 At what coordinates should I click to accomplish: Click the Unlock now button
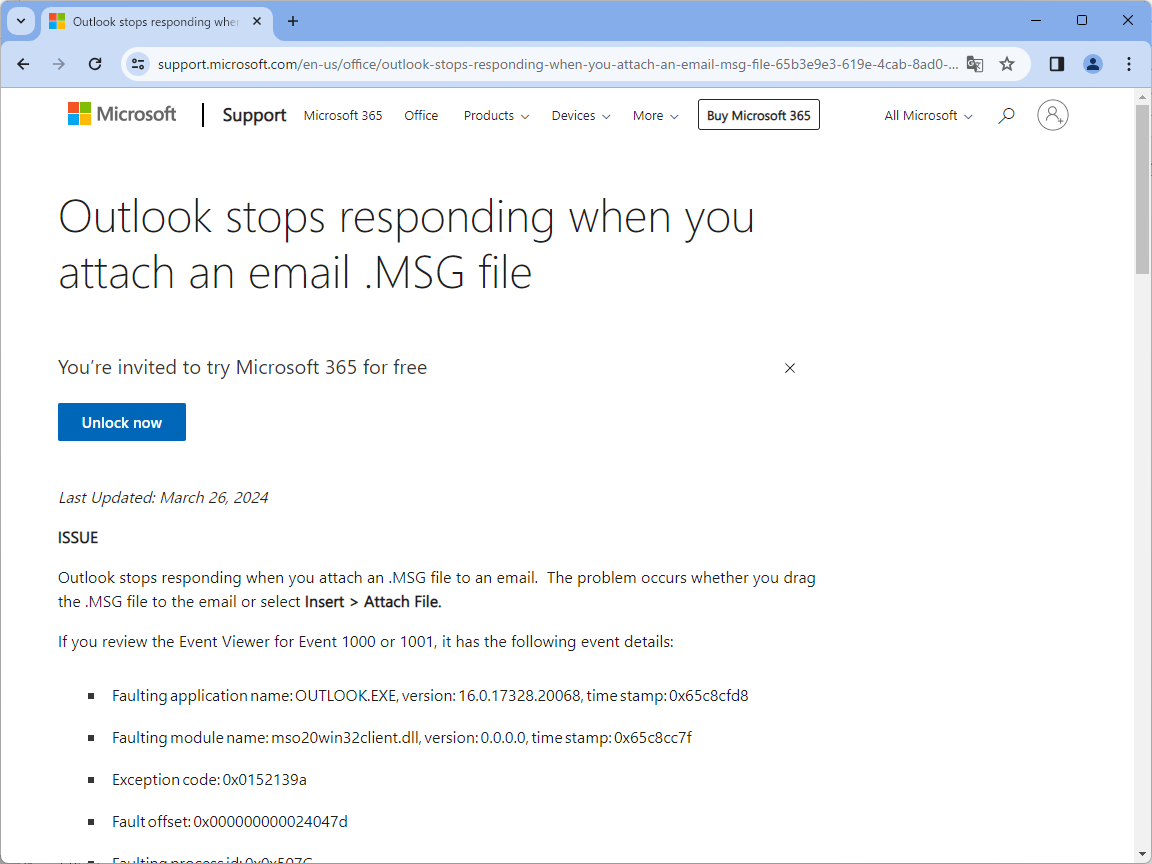click(x=122, y=422)
